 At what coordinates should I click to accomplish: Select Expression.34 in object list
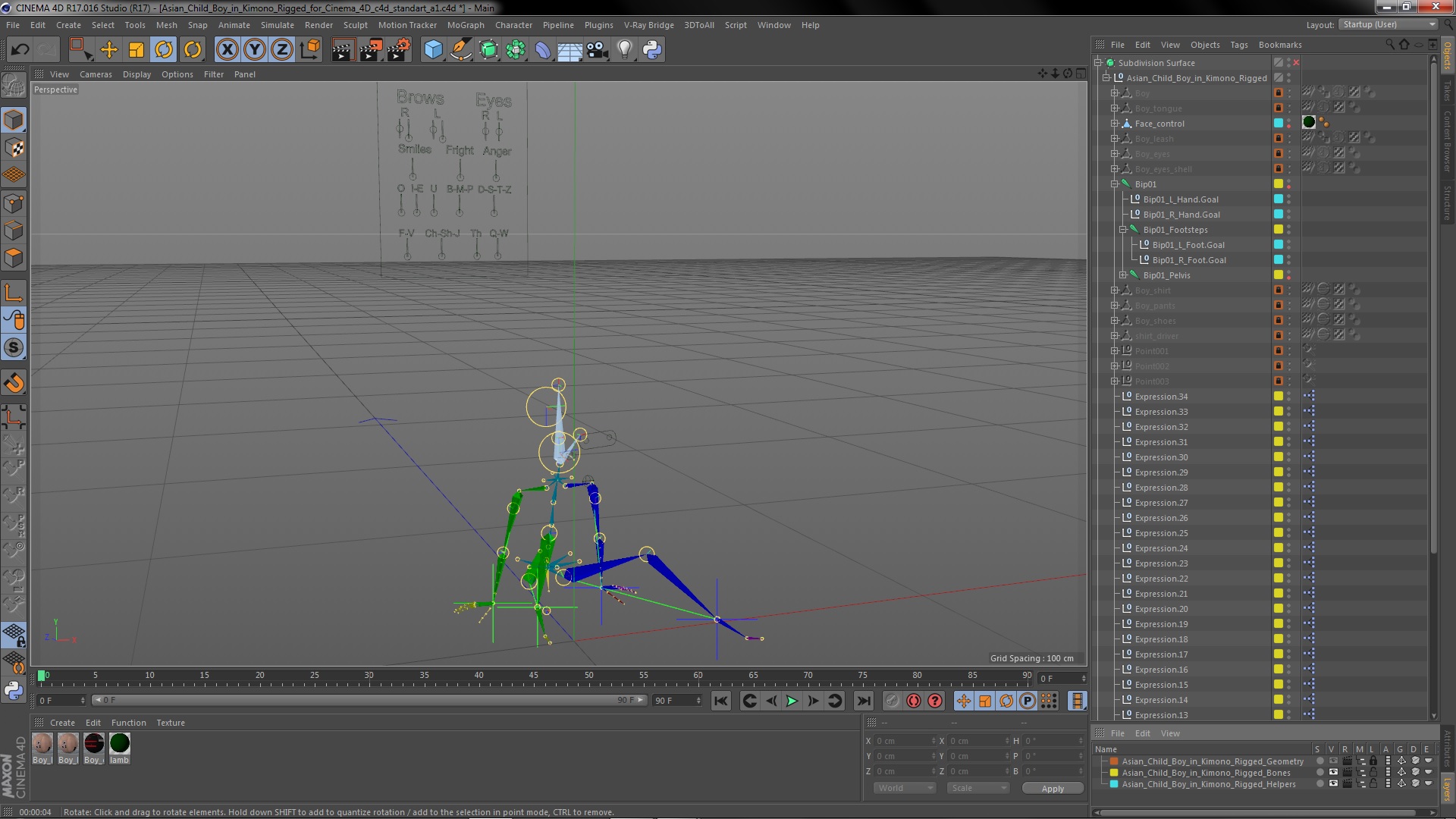(1161, 397)
